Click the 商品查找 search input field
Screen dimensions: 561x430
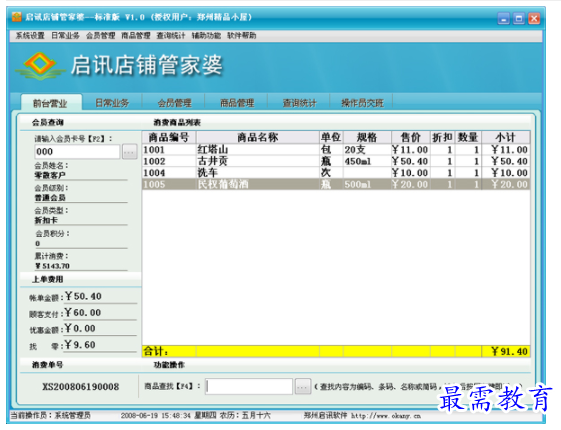click(249, 387)
